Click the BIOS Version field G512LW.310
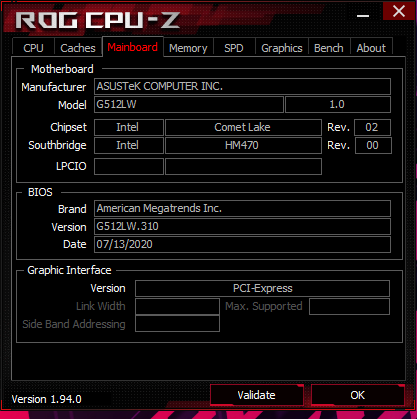 coord(242,227)
